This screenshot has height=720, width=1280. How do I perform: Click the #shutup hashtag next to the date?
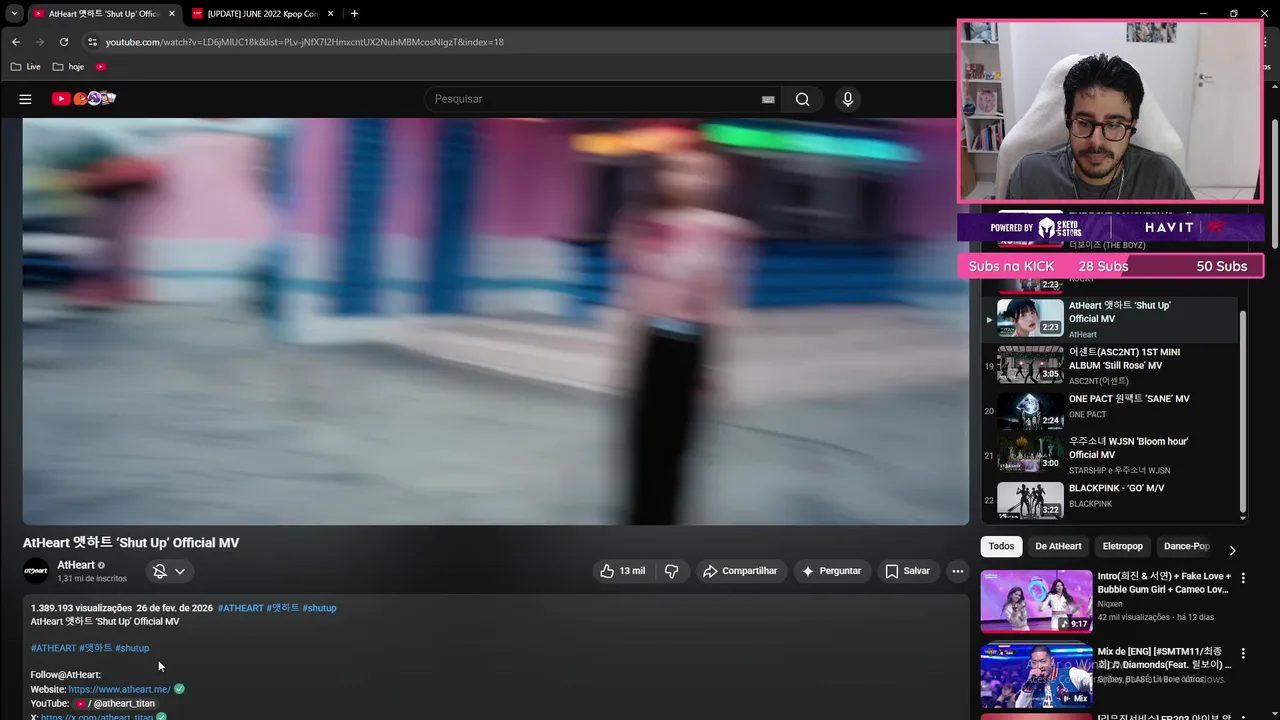point(319,608)
